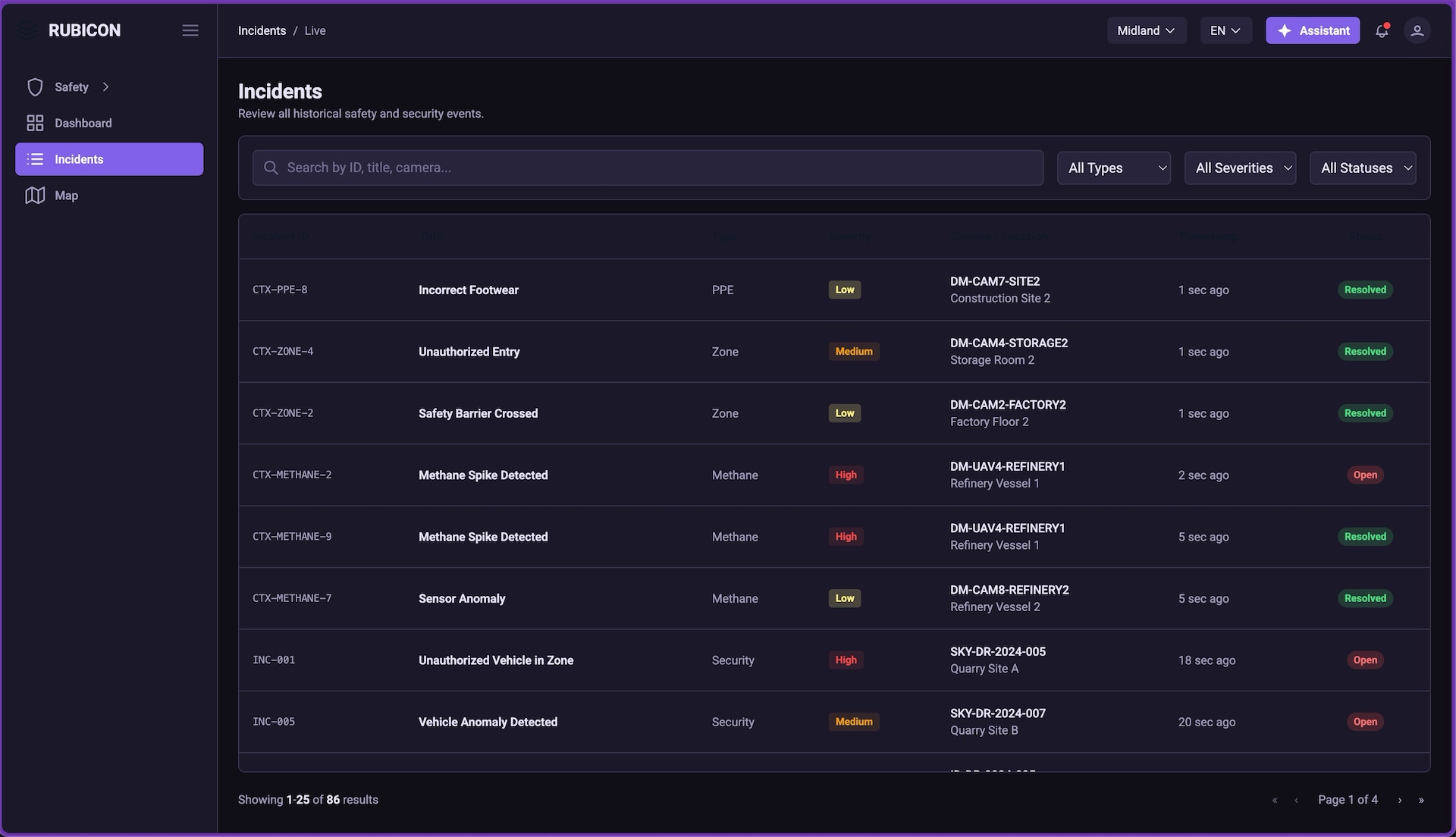Open the EN language dropdown

coord(1225,30)
